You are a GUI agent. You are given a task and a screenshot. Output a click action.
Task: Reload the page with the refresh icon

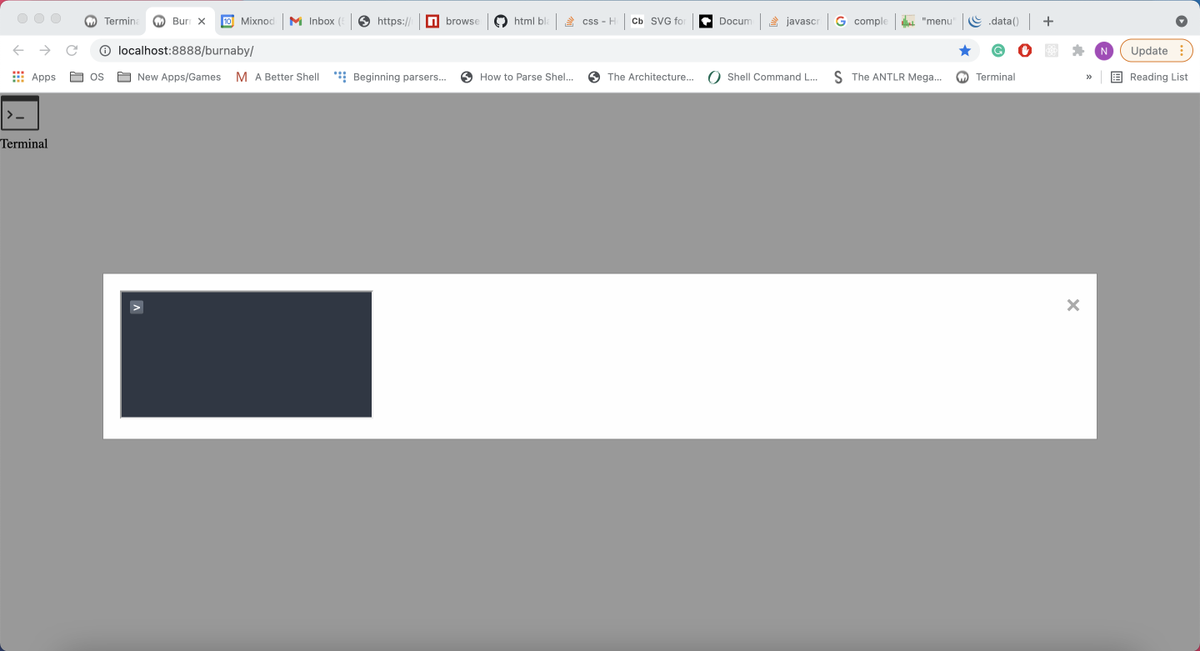pyautogui.click(x=72, y=50)
